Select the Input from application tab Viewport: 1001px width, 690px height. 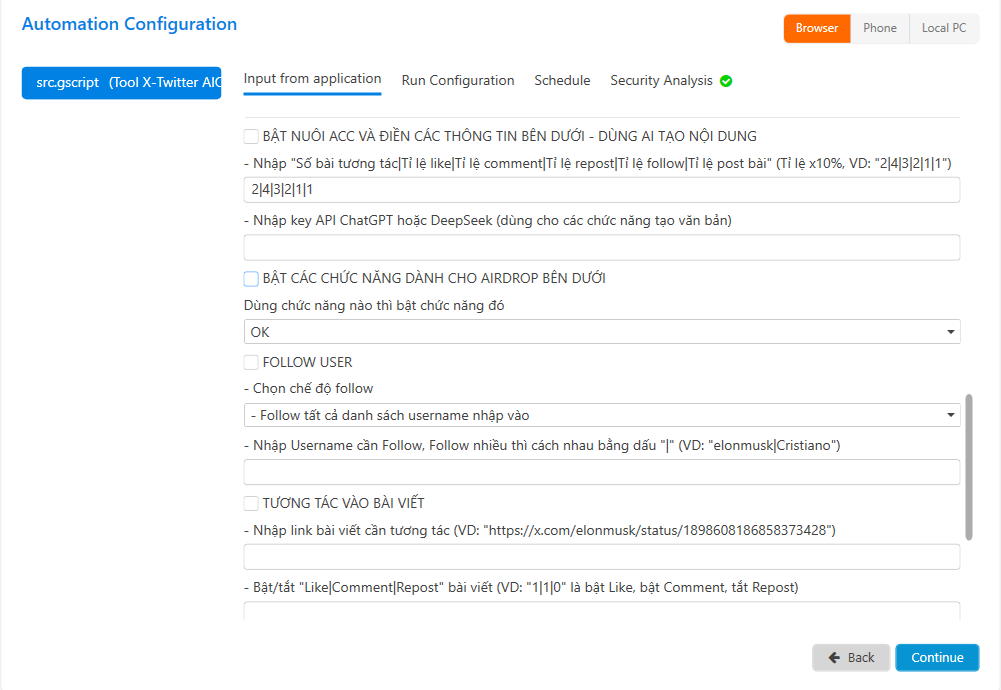pyautogui.click(x=312, y=79)
